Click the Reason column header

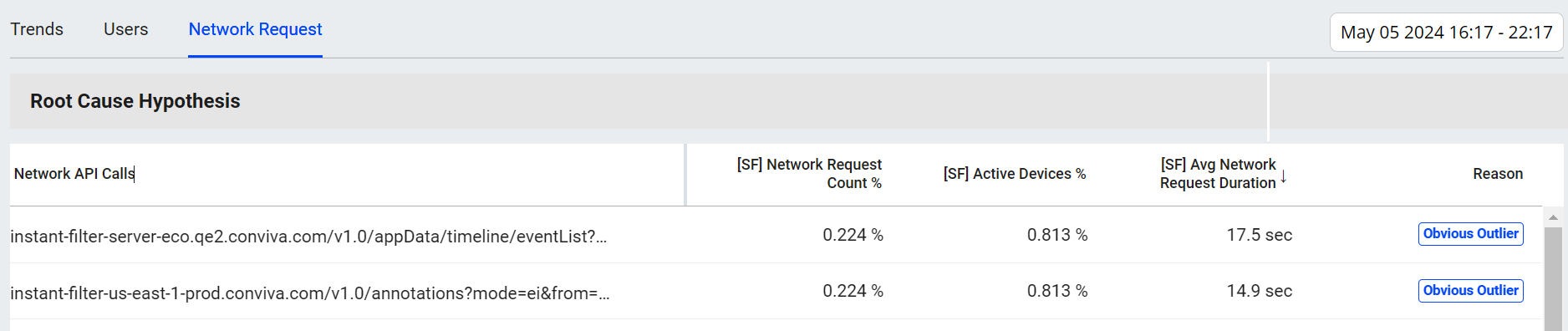(1498, 174)
